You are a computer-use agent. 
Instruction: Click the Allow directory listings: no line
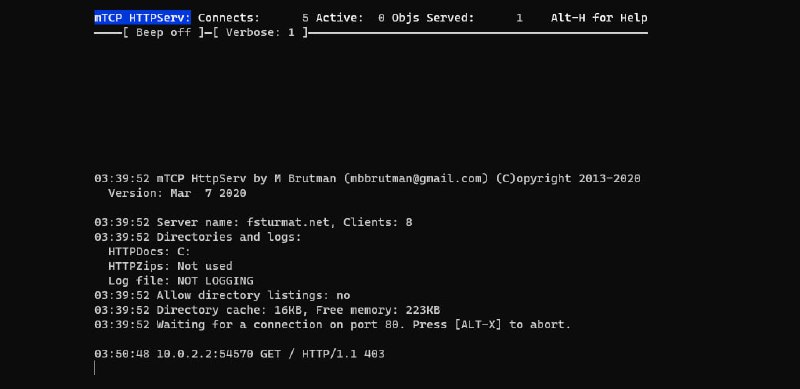coord(253,296)
